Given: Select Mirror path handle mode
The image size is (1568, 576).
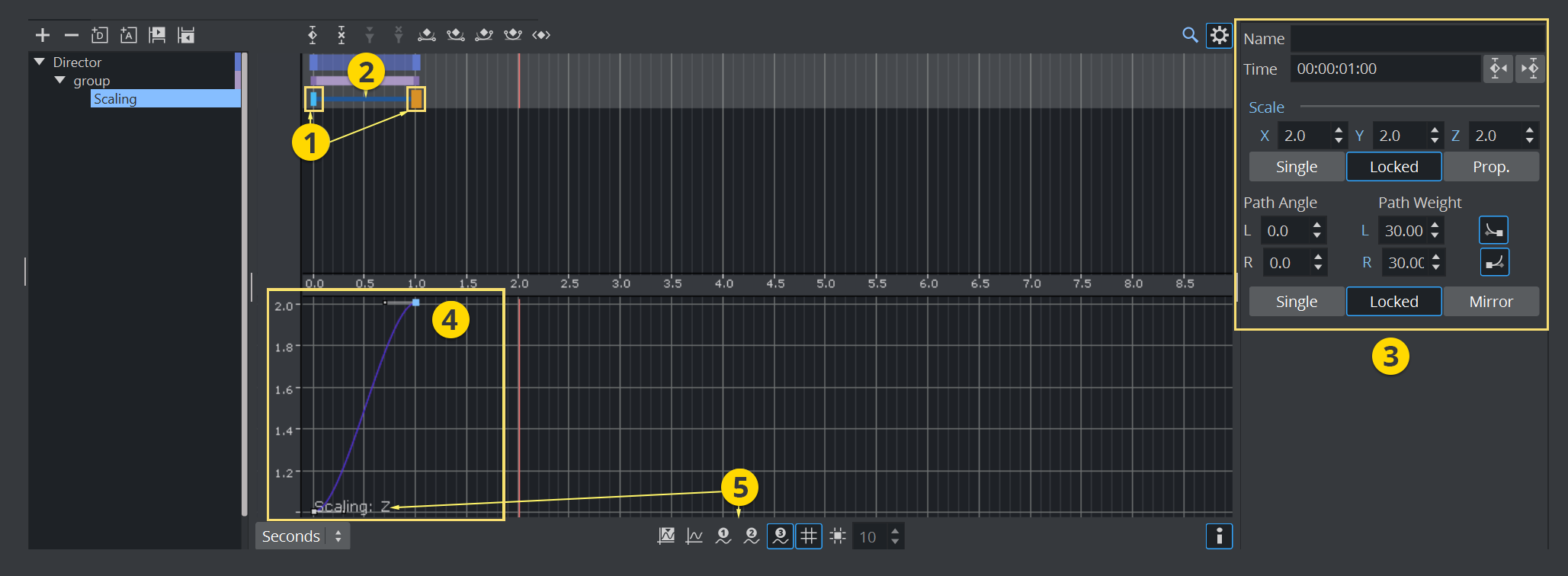Looking at the screenshot, I should (1490, 302).
